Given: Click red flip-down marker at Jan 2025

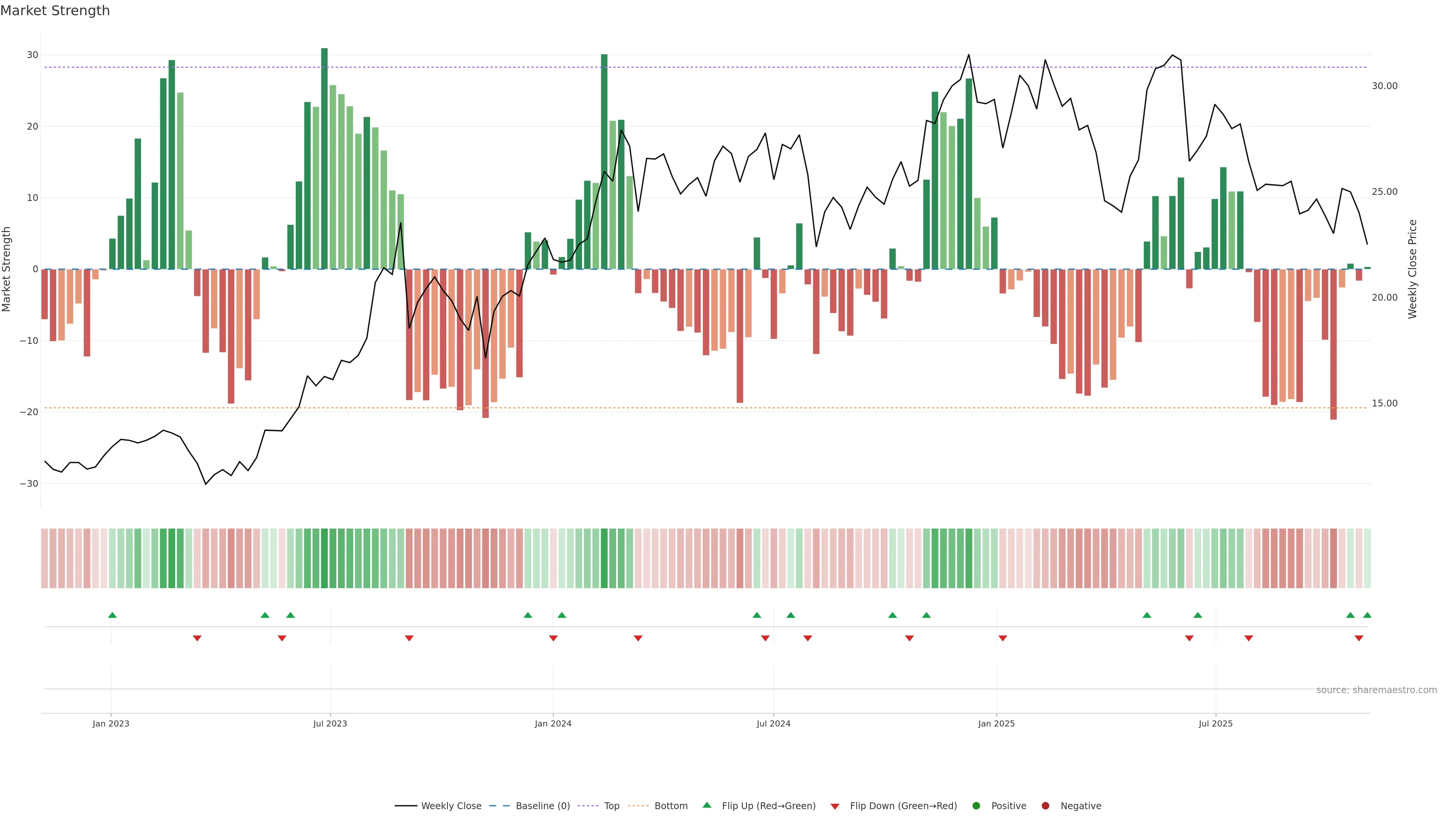Looking at the screenshot, I should pos(1003,638).
